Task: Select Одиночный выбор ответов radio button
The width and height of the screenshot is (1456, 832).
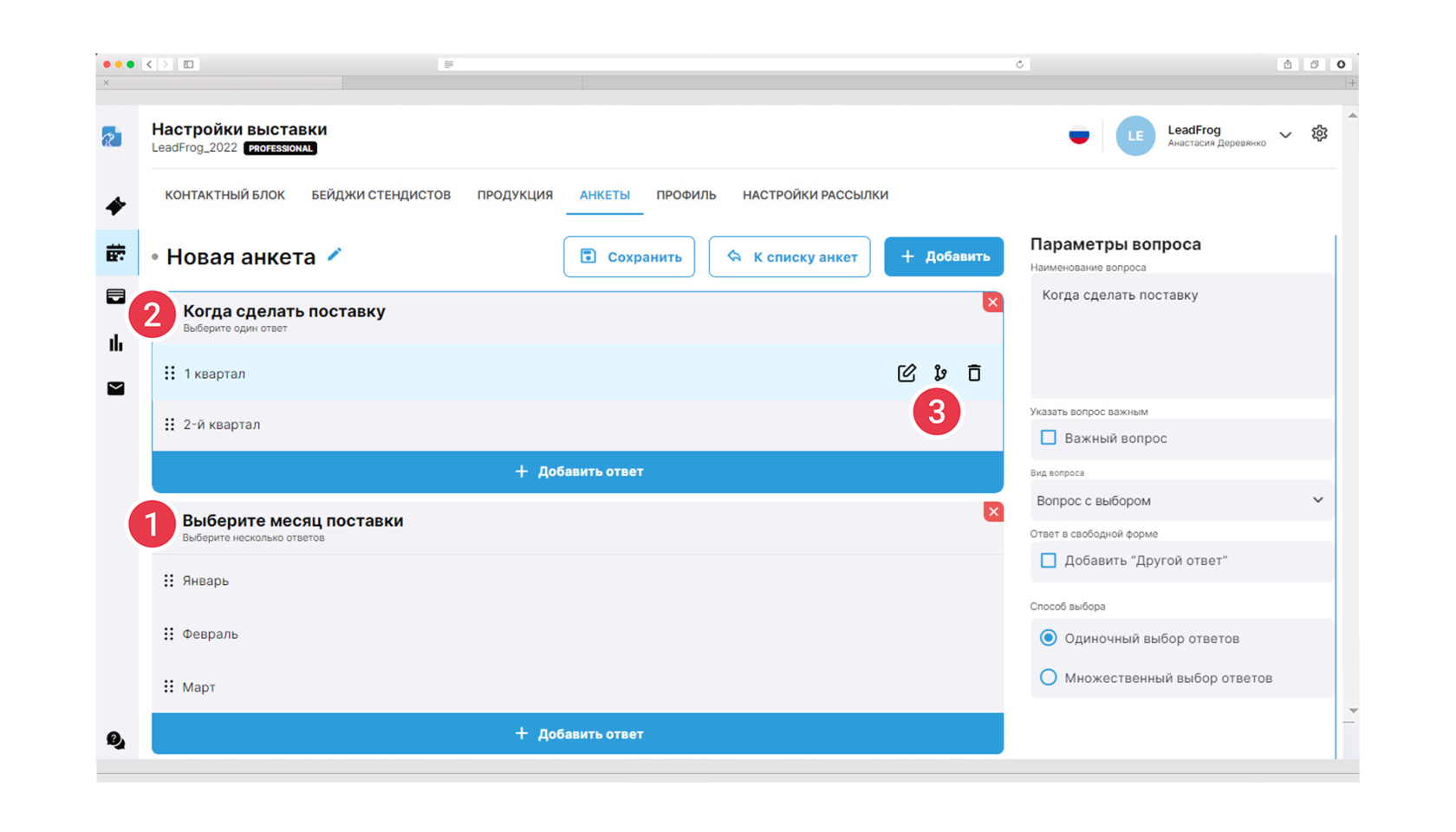Action: pyautogui.click(x=1049, y=638)
